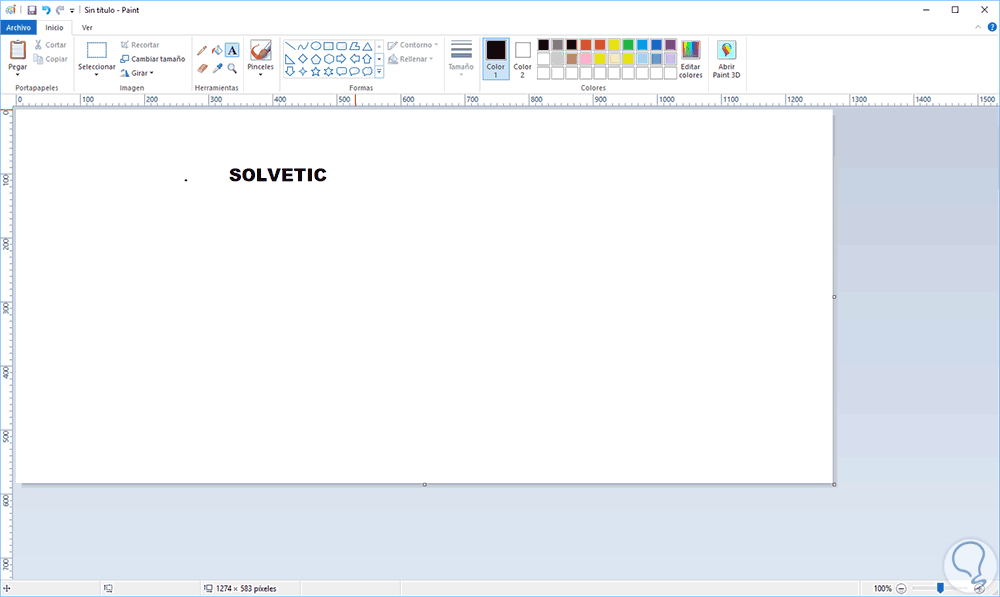This screenshot has height=597, width=1000.
Task: Expand the Pinceles dropdown arrow
Action: click(x=260, y=75)
